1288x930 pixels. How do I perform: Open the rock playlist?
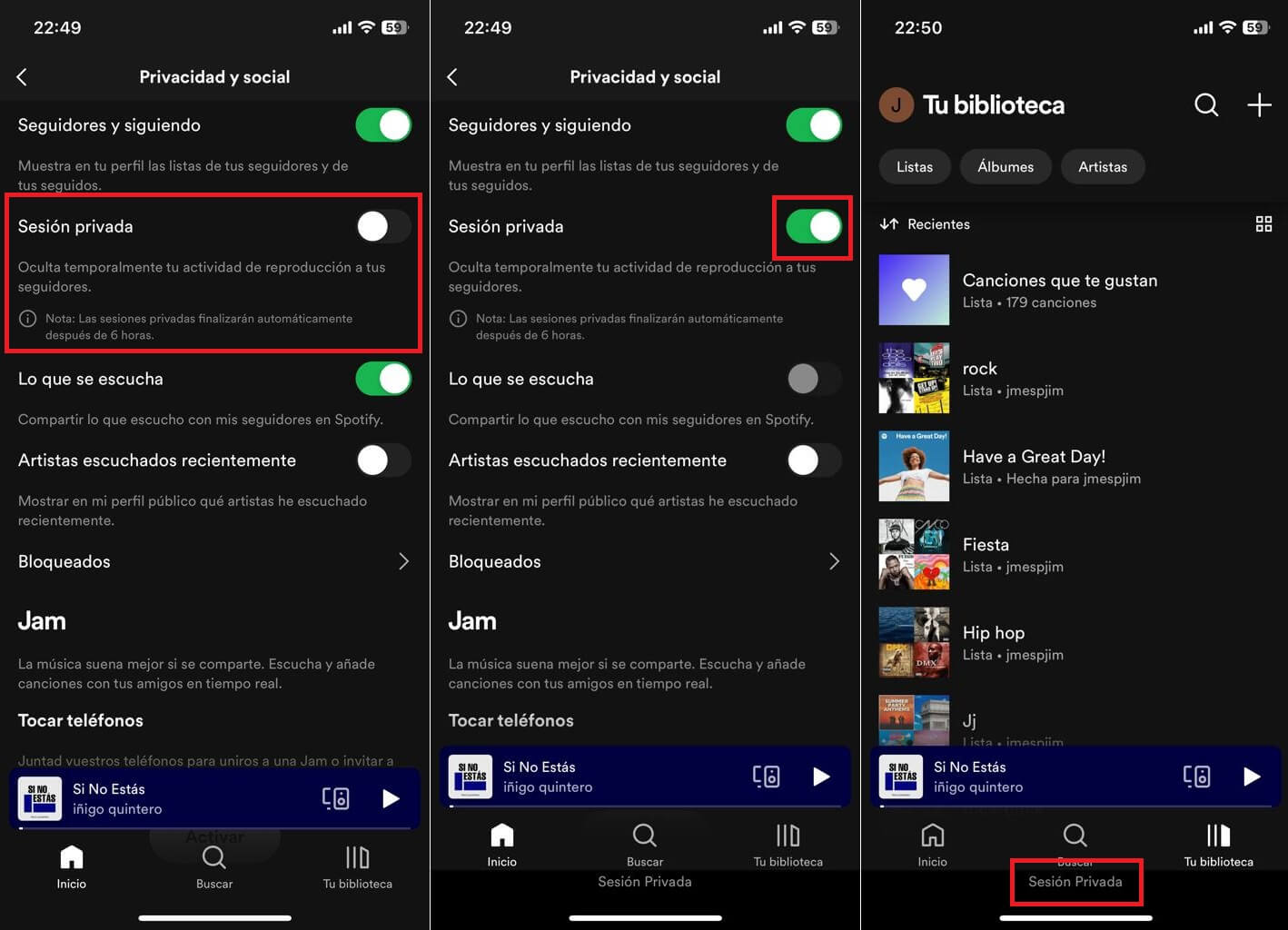click(x=1075, y=378)
